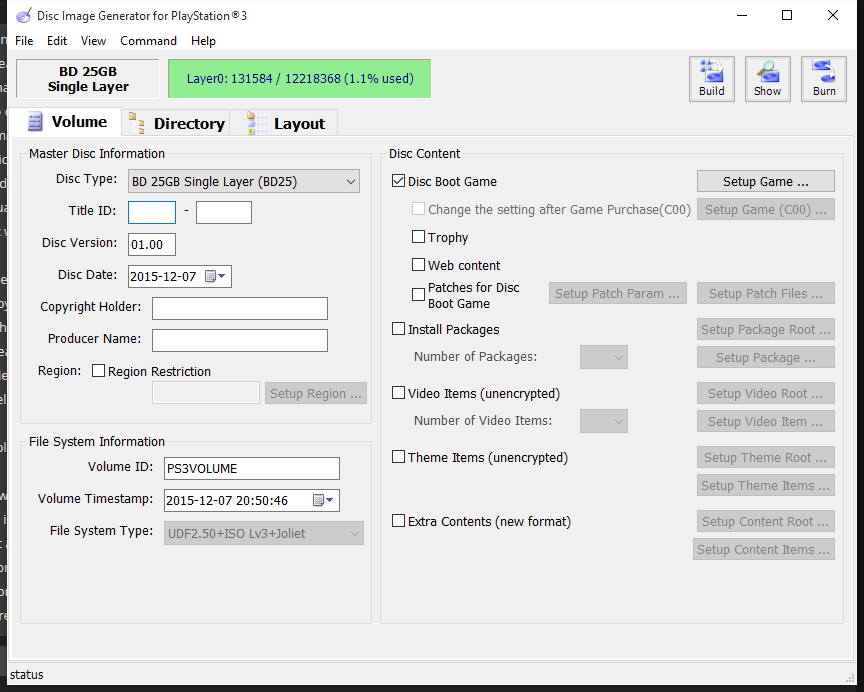Switch to the Volume tab
Image resolution: width=864 pixels, height=692 pixels.
[66, 122]
